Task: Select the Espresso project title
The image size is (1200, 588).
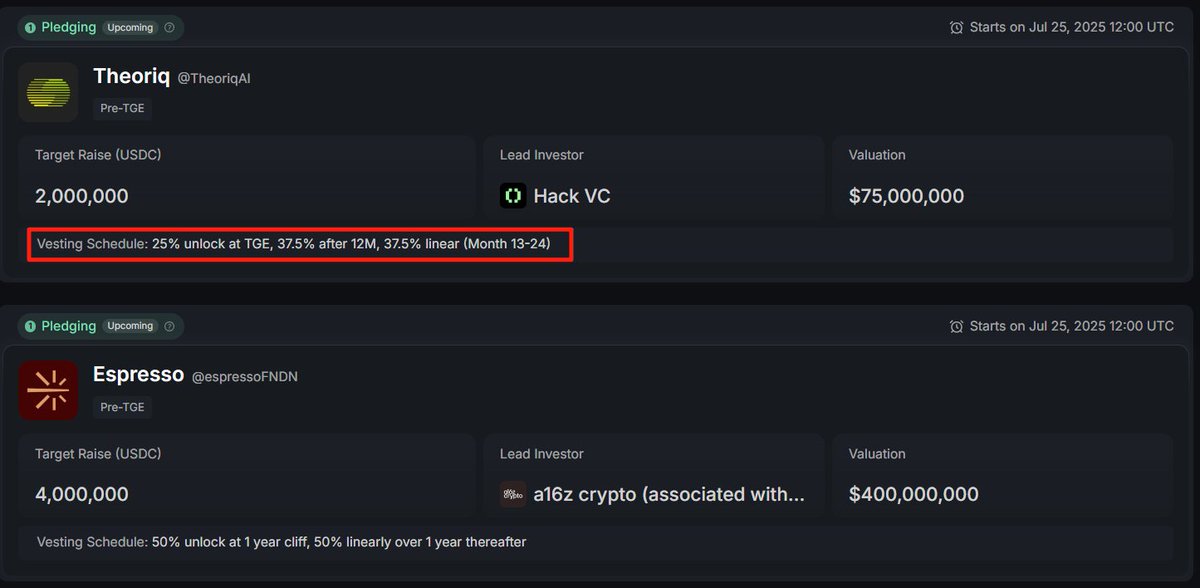Action: click(x=138, y=375)
